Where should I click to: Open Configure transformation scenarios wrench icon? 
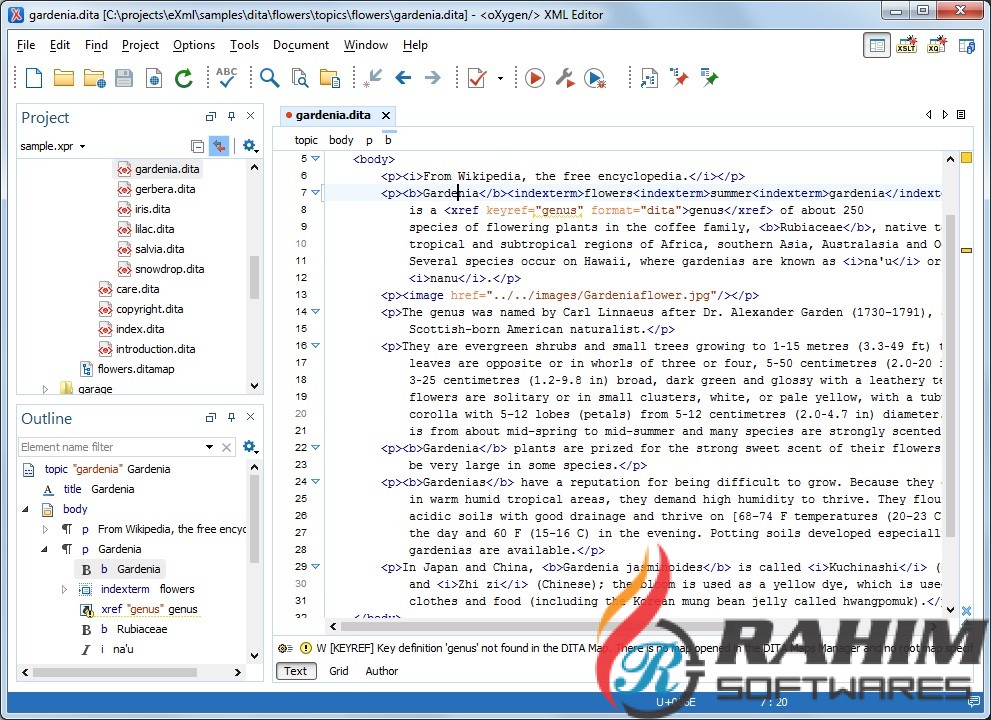(x=564, y=78)
